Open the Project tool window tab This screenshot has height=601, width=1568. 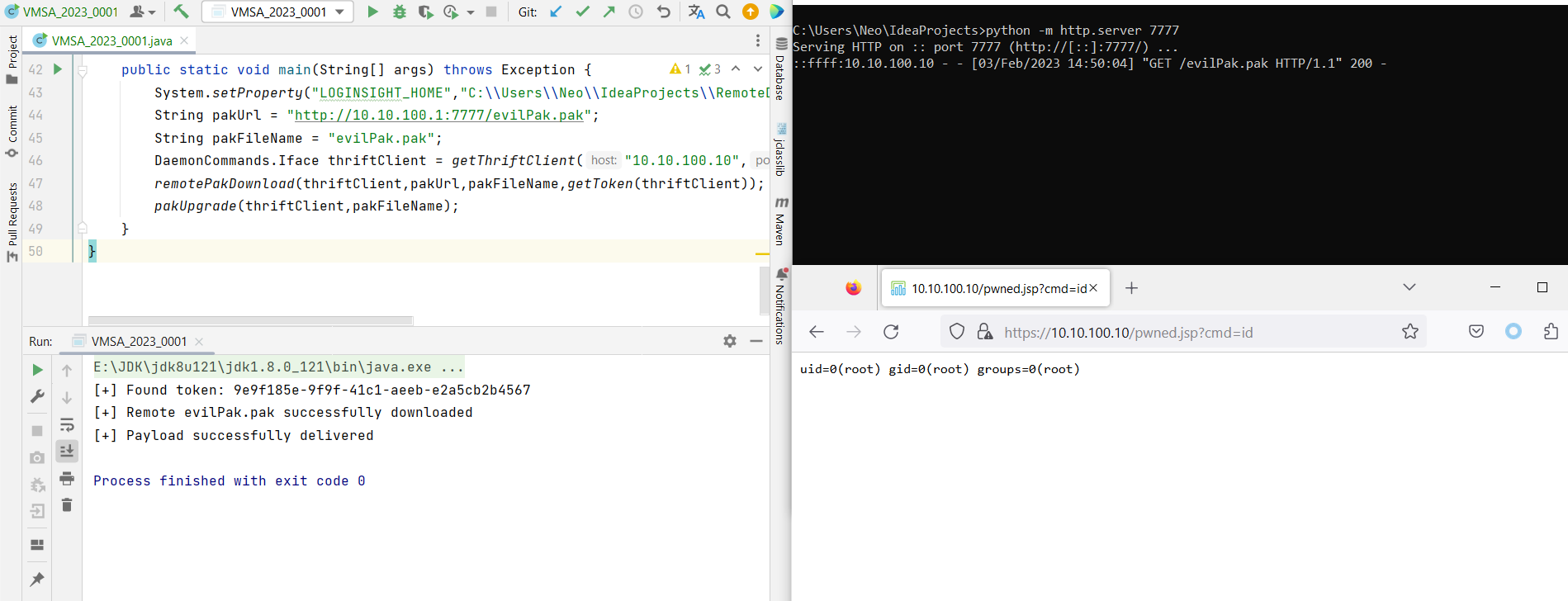click(12, 59)
